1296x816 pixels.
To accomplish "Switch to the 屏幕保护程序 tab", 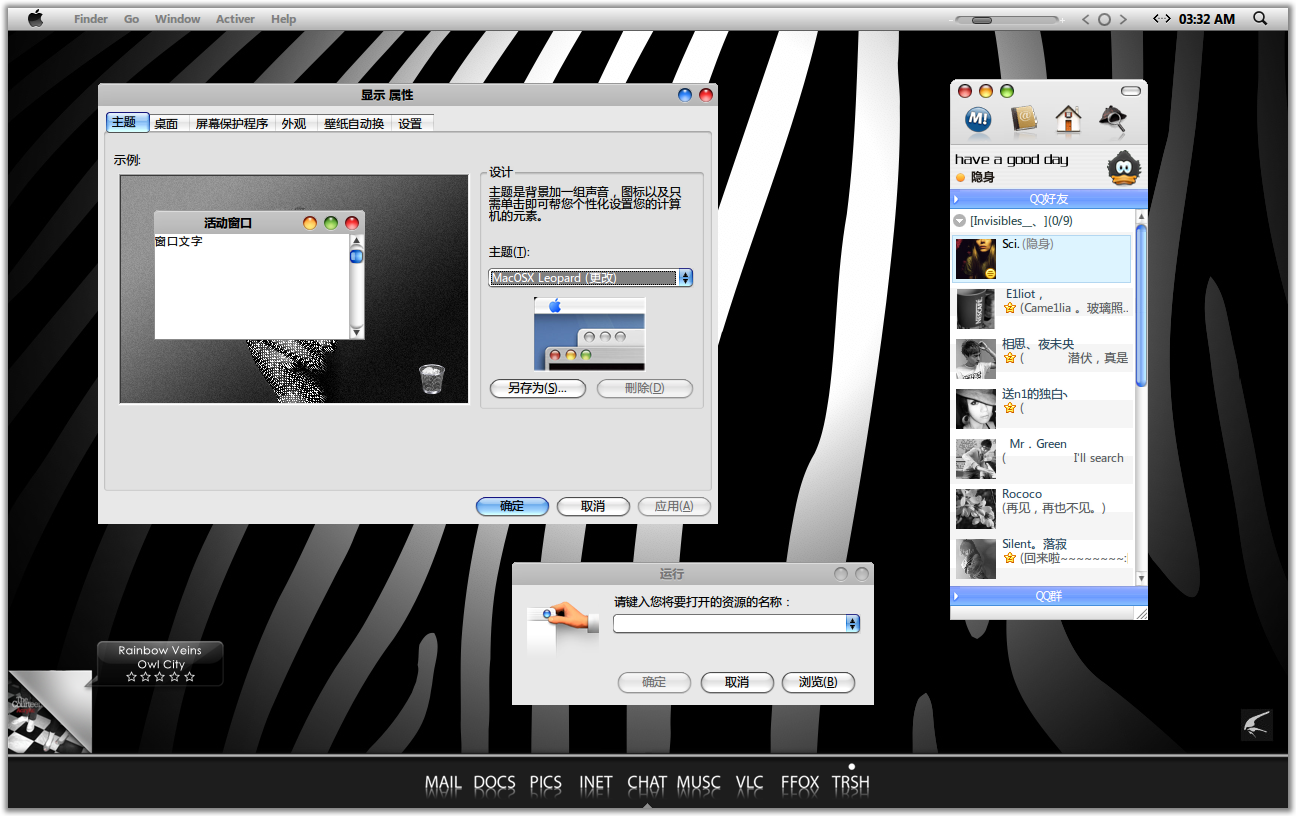I will click(232, 123).
